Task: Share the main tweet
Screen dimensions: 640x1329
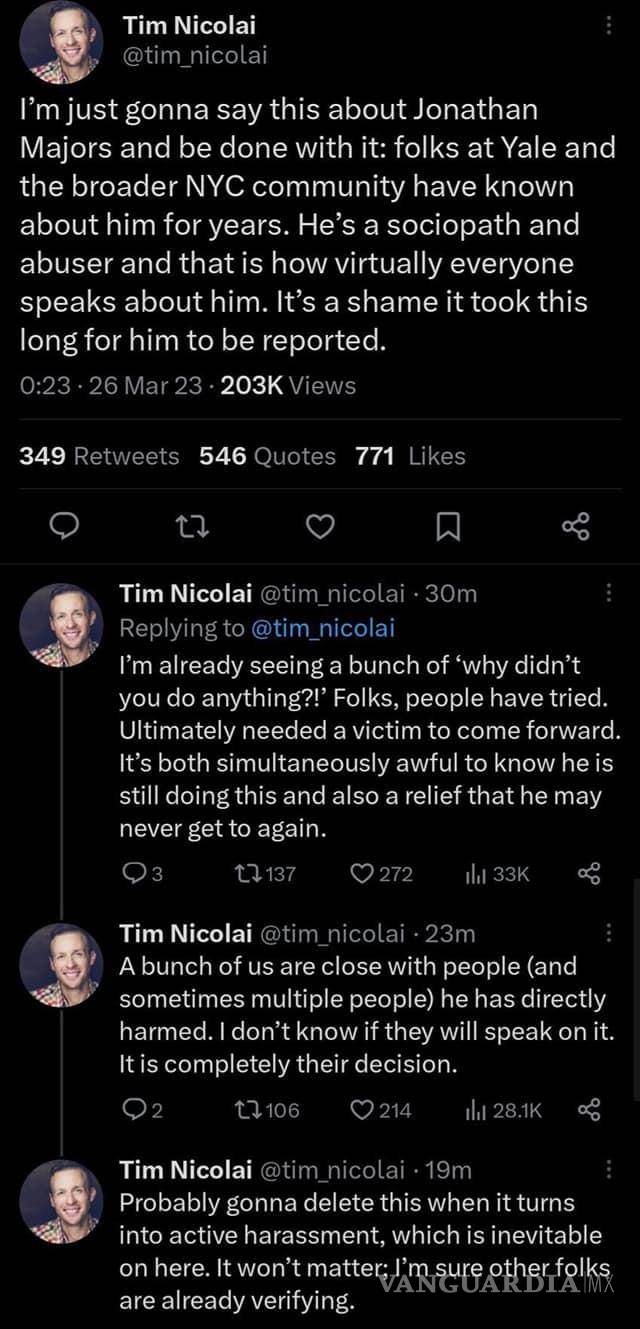Action: pyautogui.click(x=576, y=525)
